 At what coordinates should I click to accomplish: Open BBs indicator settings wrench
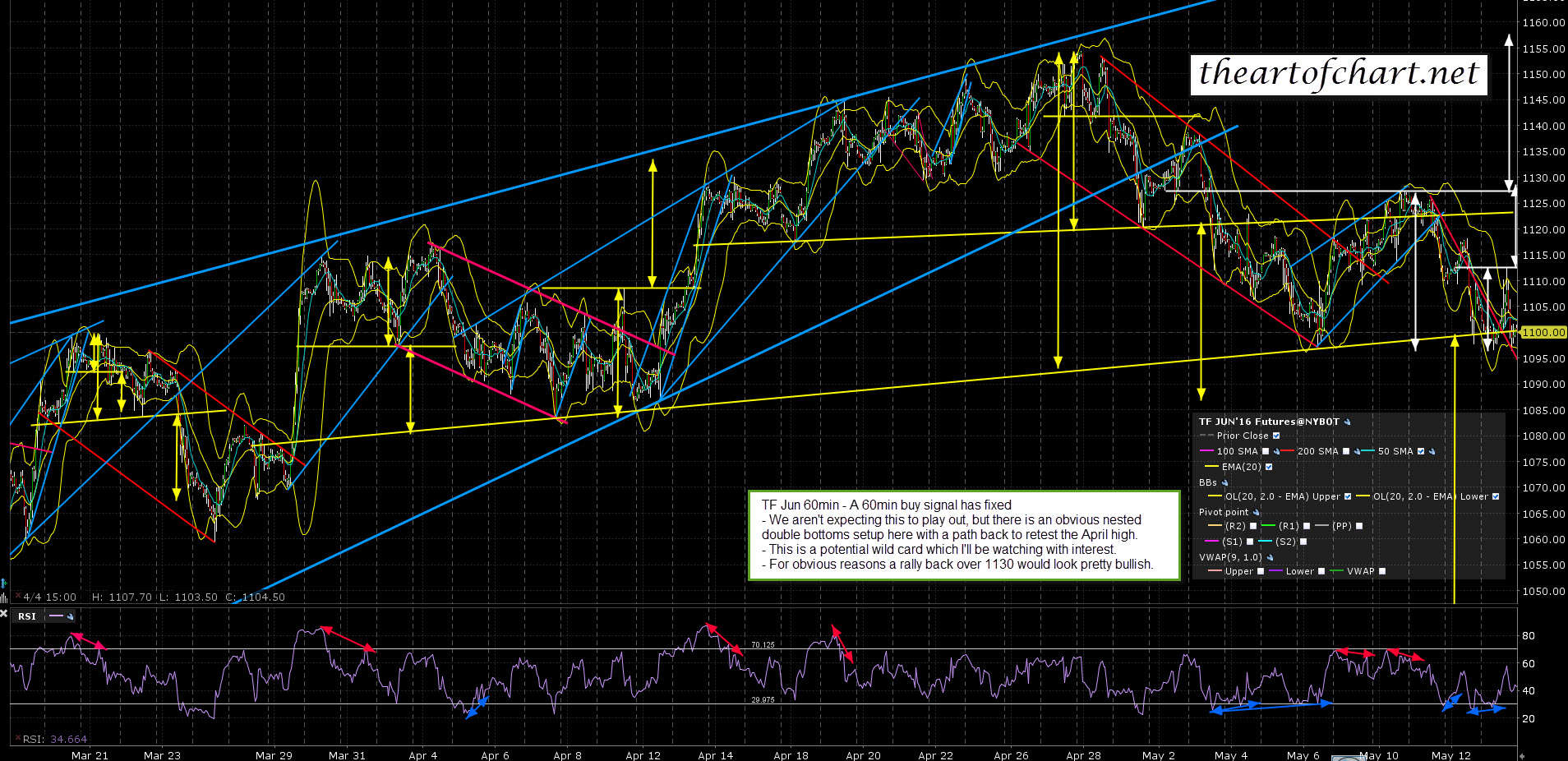pyautogui.click(x=1224, y=482)
